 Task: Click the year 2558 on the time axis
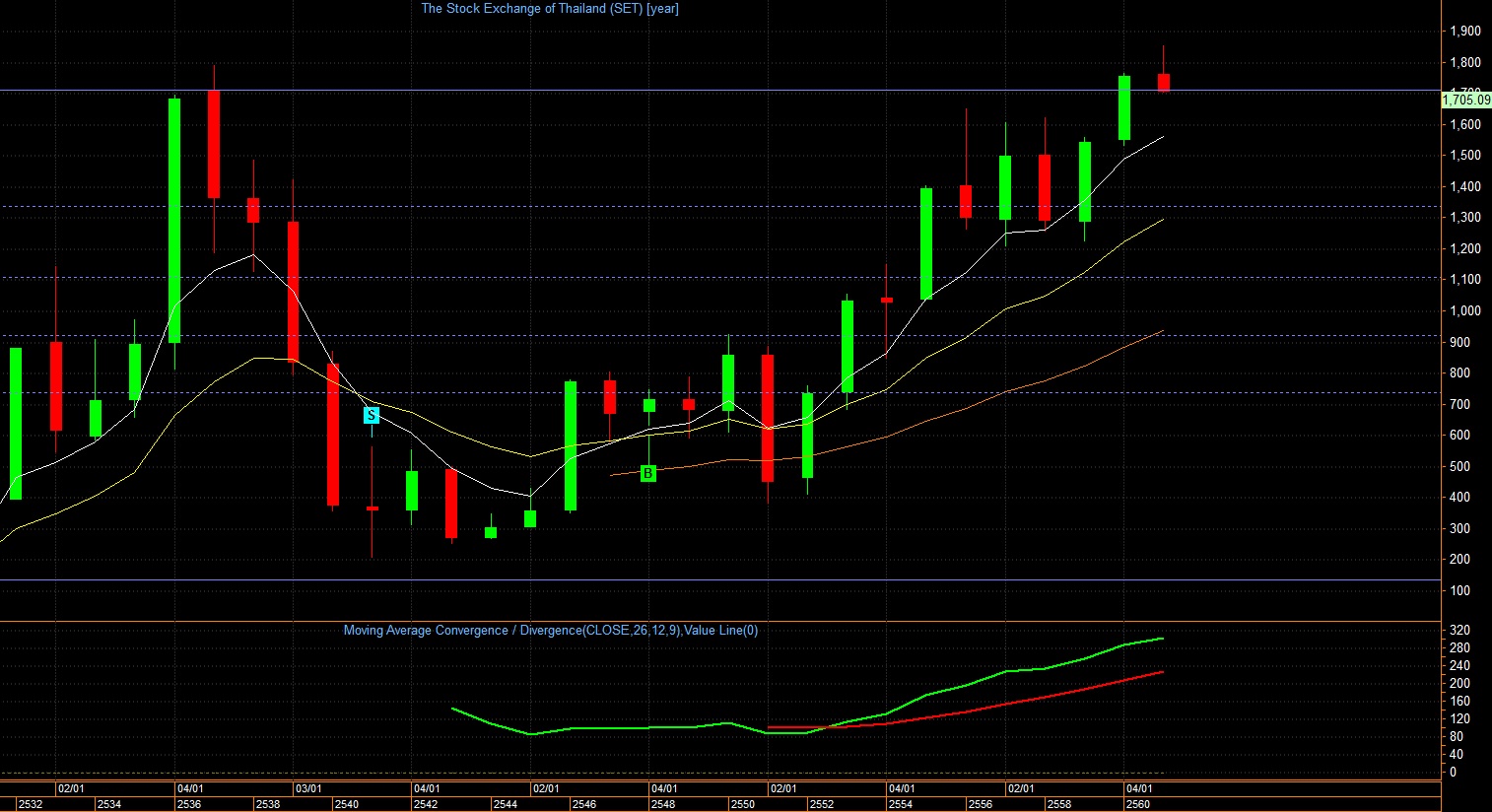[1058, 804]
